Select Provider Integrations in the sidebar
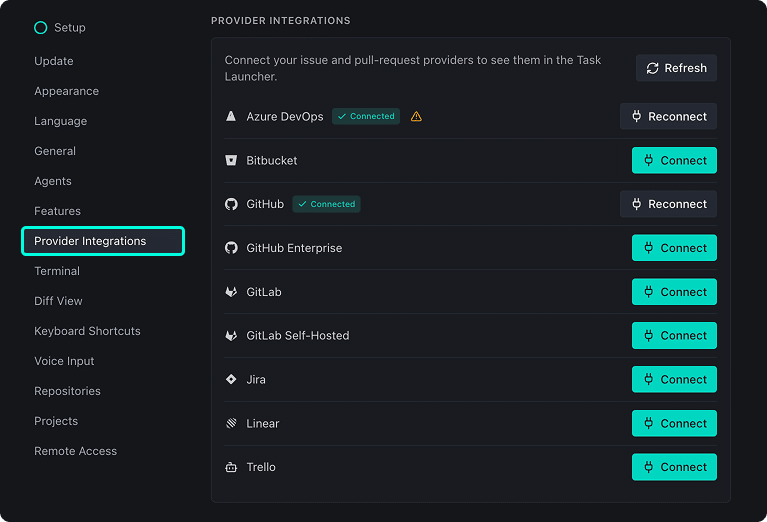 (x=103, y=241)
